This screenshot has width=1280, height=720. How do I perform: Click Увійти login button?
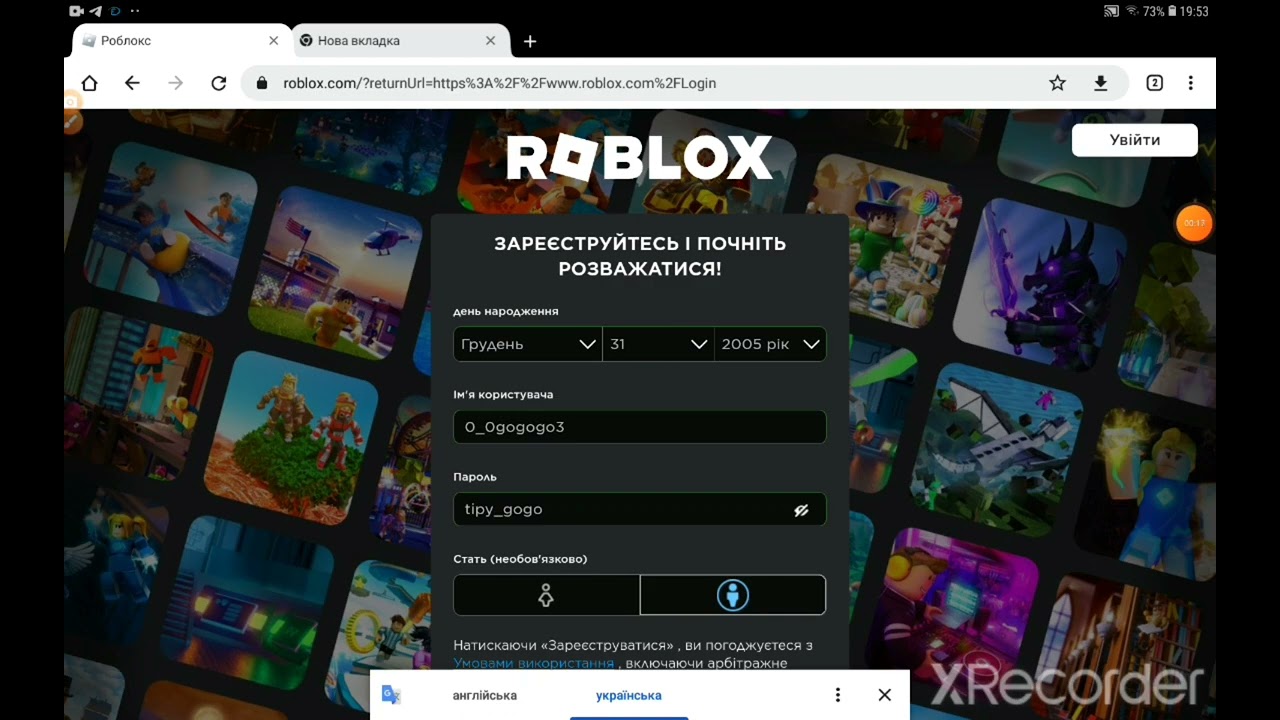point(1135,140)
